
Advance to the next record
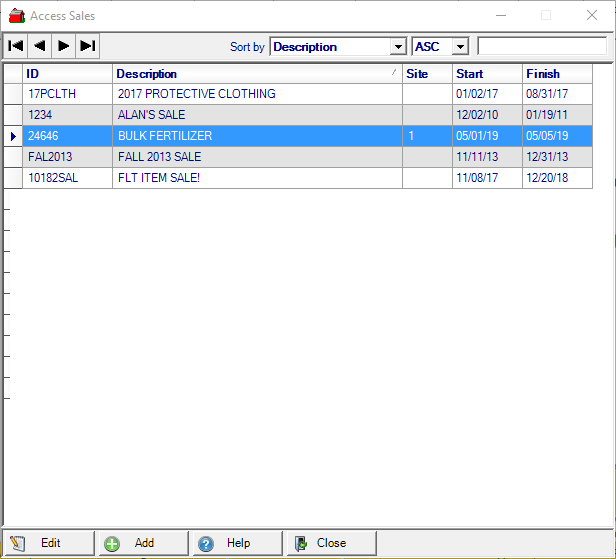pos(64,46)
